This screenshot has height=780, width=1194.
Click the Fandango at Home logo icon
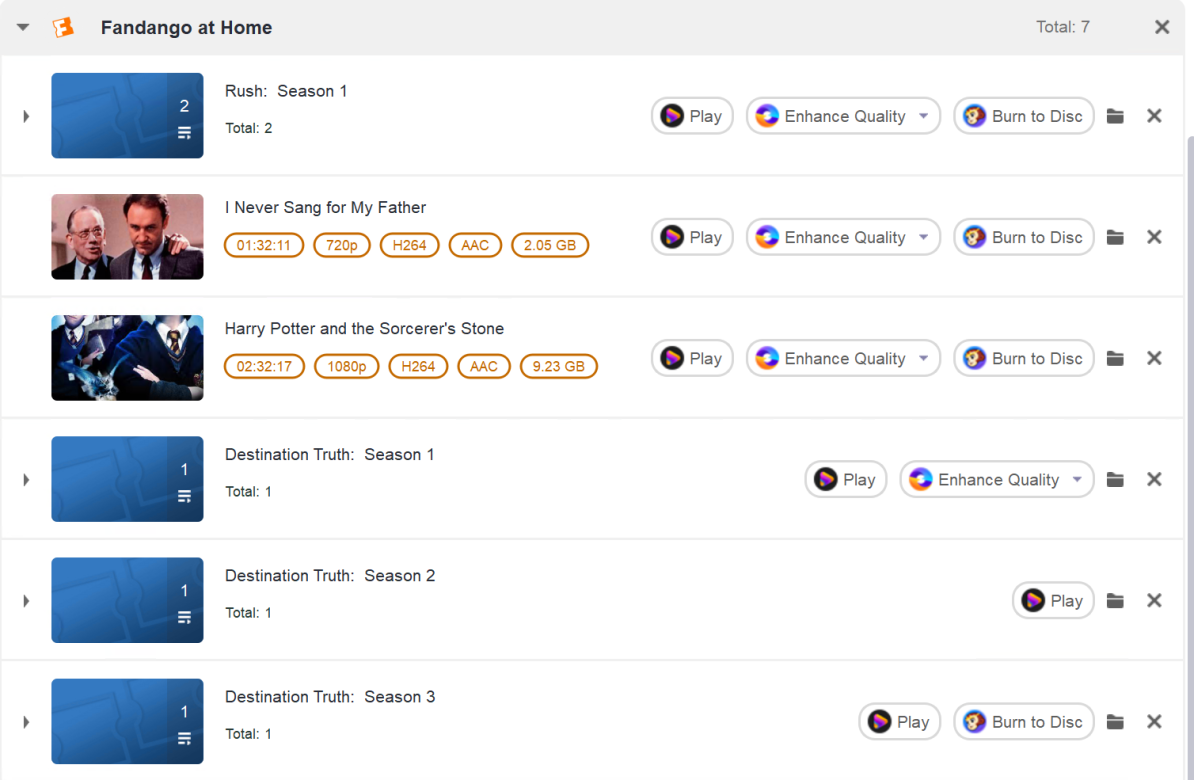click(x=63, y=27)
